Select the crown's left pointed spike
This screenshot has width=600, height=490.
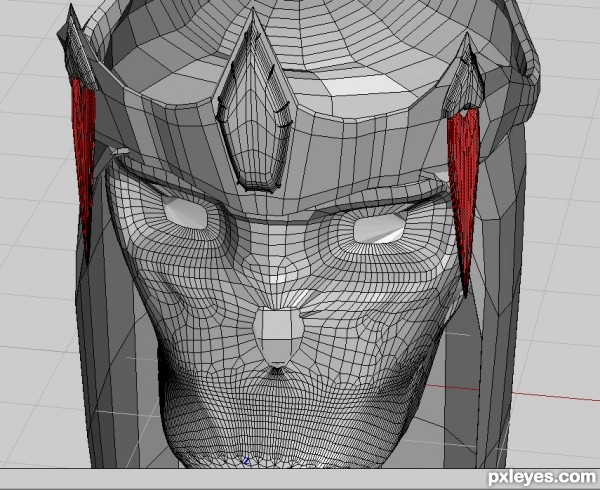78,49
